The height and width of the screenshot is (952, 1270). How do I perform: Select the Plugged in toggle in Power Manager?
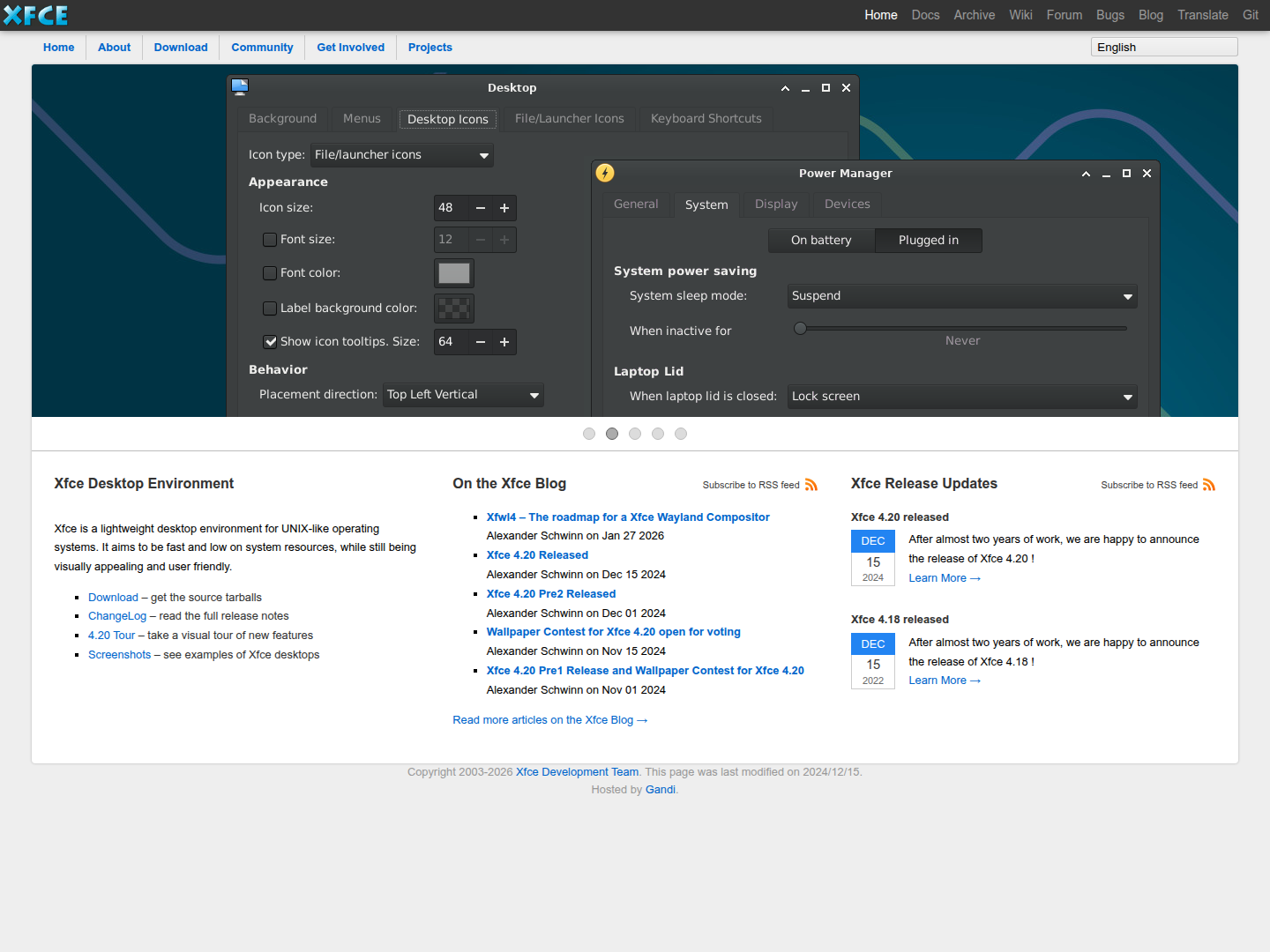point(929,241)
